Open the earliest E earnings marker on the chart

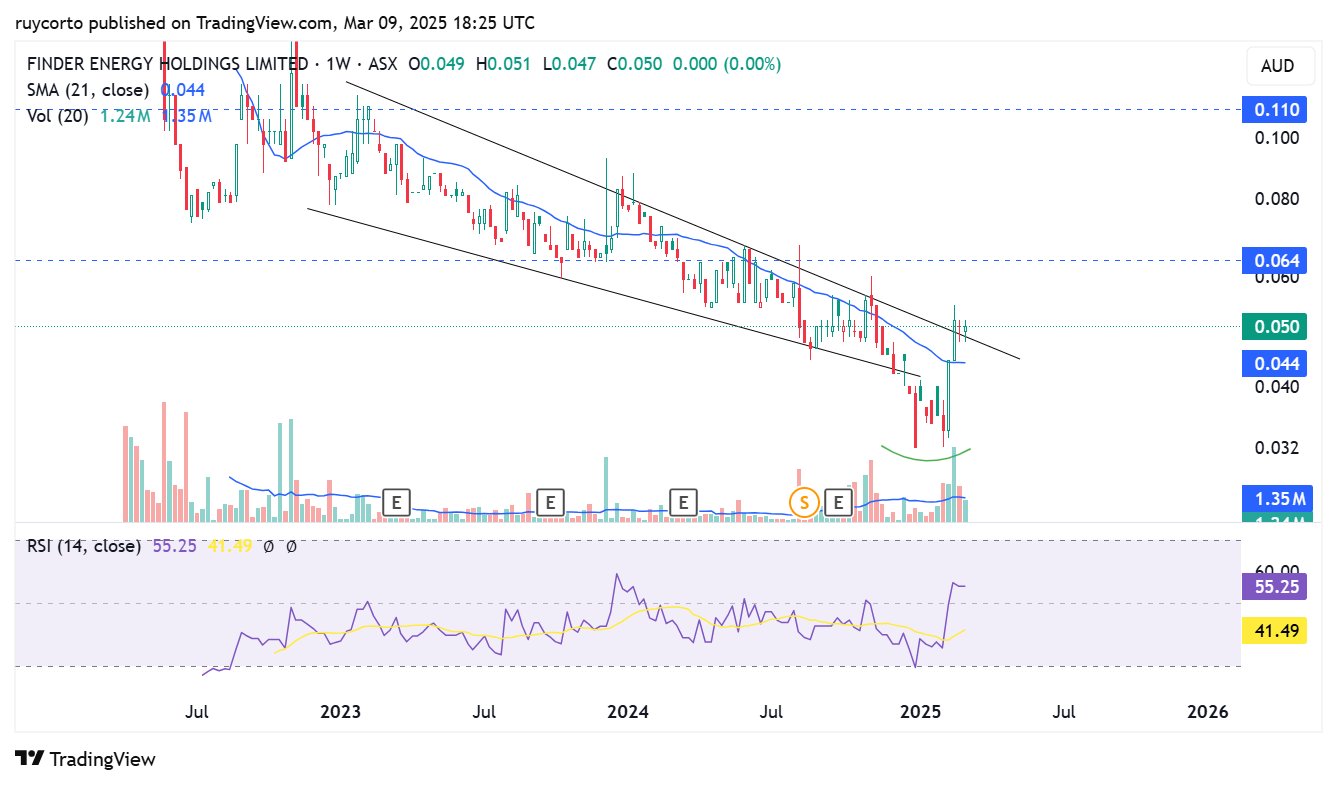coord(398,502)
